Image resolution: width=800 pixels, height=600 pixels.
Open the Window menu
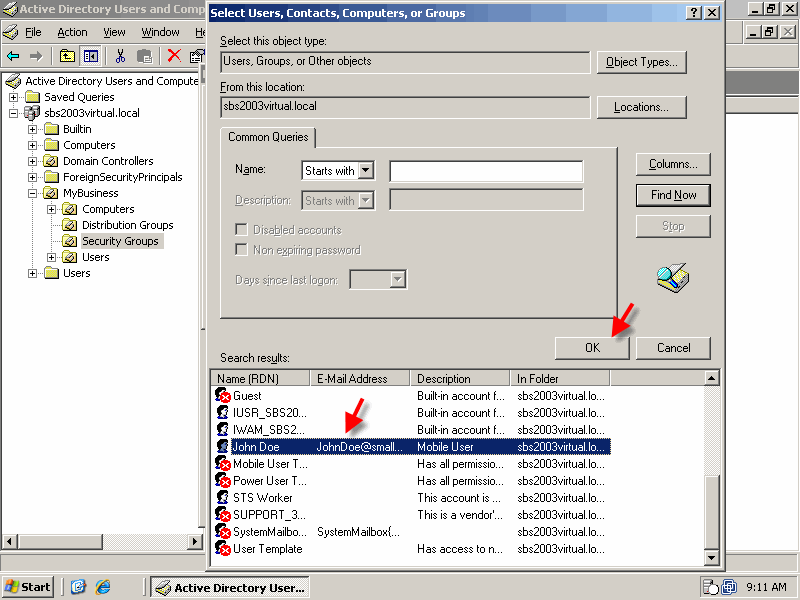coord(160,32)
